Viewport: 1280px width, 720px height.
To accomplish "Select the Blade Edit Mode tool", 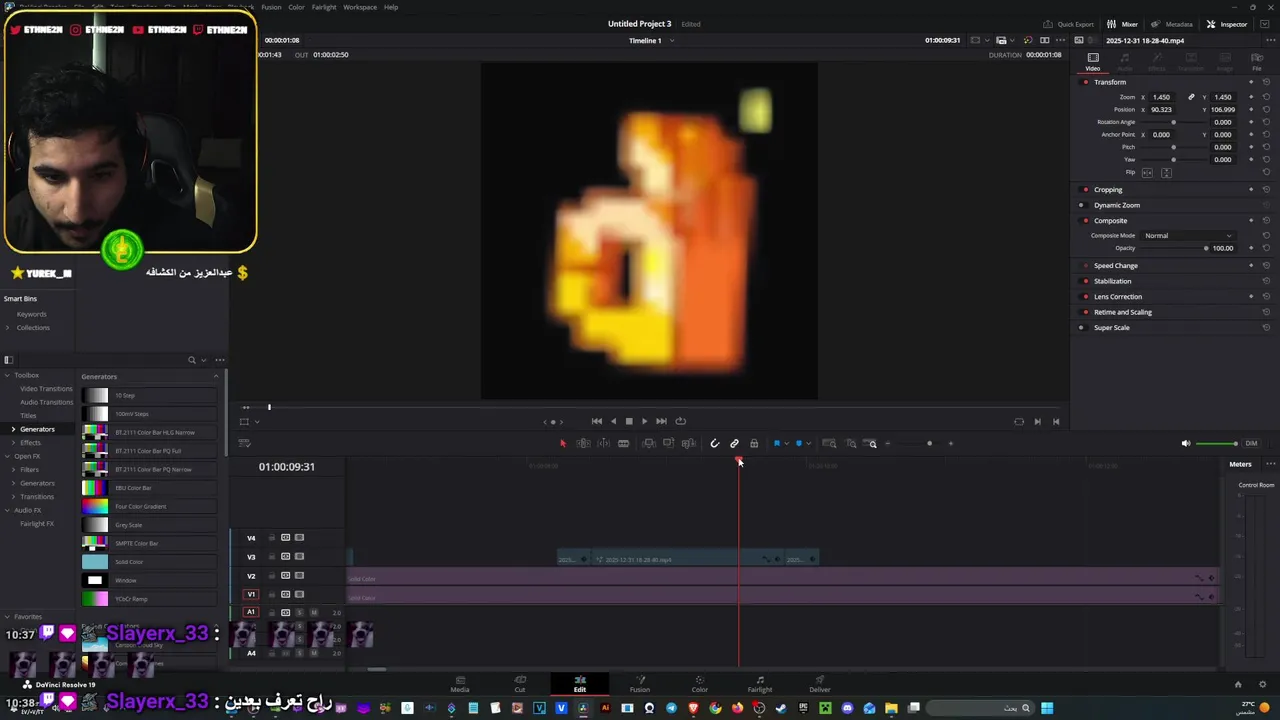I will [623, 443].
